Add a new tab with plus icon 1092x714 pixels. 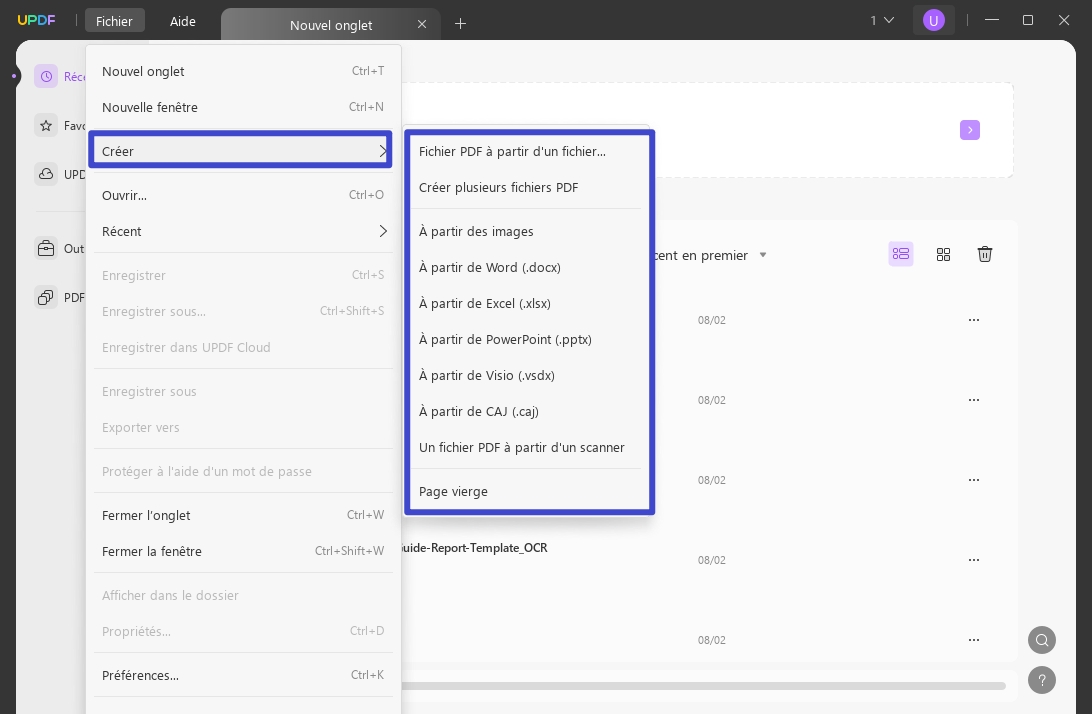pos(460,24)
